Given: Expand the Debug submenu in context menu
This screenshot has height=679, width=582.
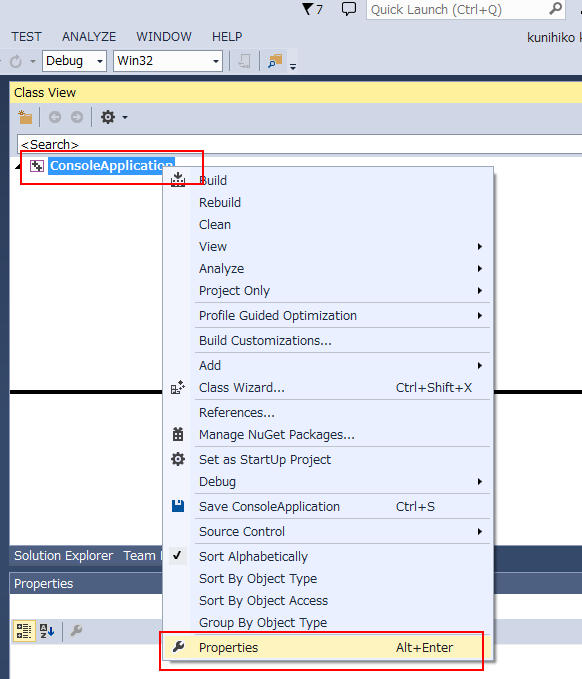Looking at the screenshot, I should click(479, 482).
